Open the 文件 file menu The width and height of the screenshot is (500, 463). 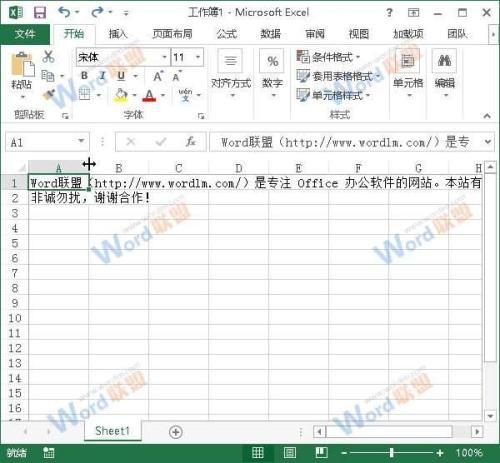click(x=25, y=34)
